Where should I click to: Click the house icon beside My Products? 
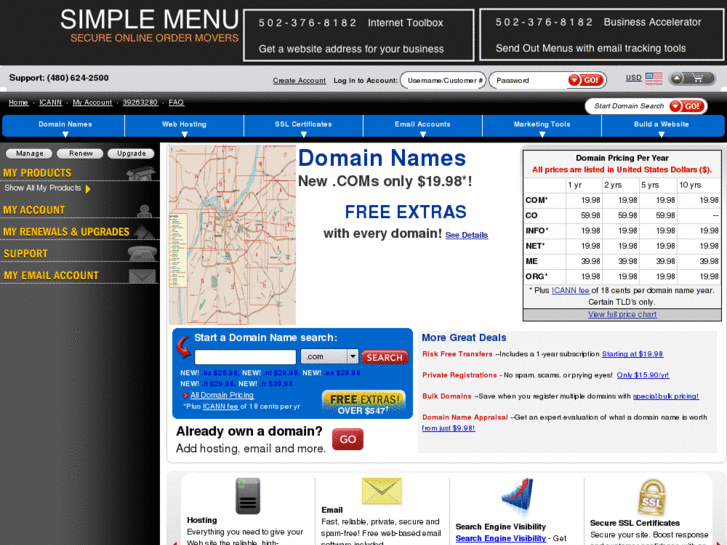[x=141, y=173]
